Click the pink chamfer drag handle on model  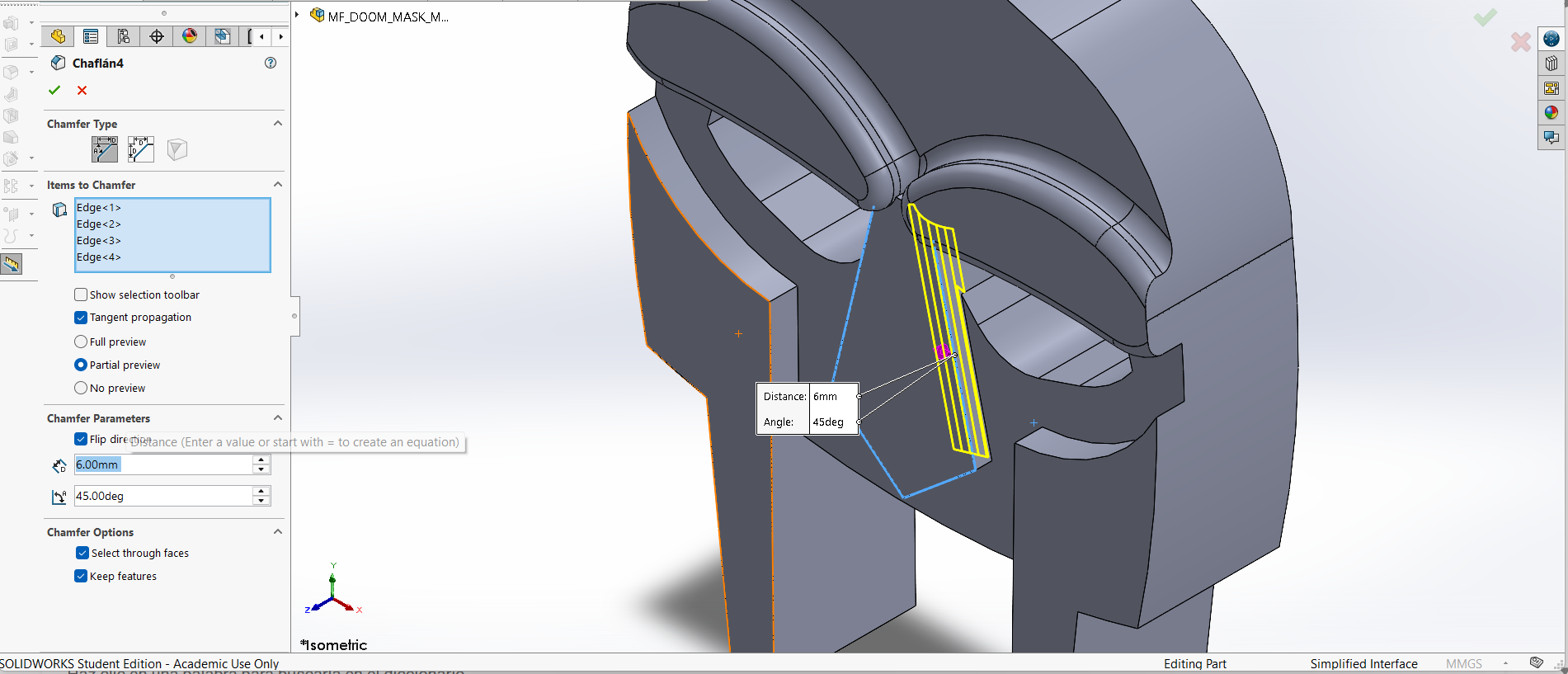pyautogui.click(x=942, y=351)
